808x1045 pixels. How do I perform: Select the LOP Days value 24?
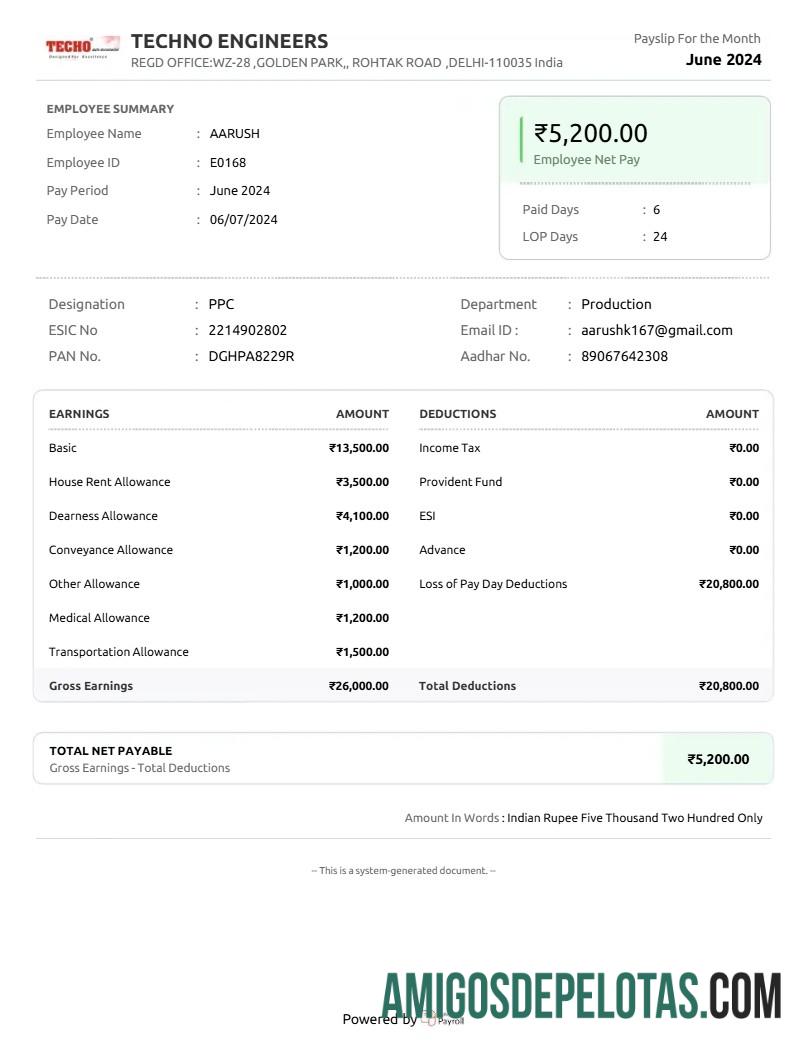[660, 237]
